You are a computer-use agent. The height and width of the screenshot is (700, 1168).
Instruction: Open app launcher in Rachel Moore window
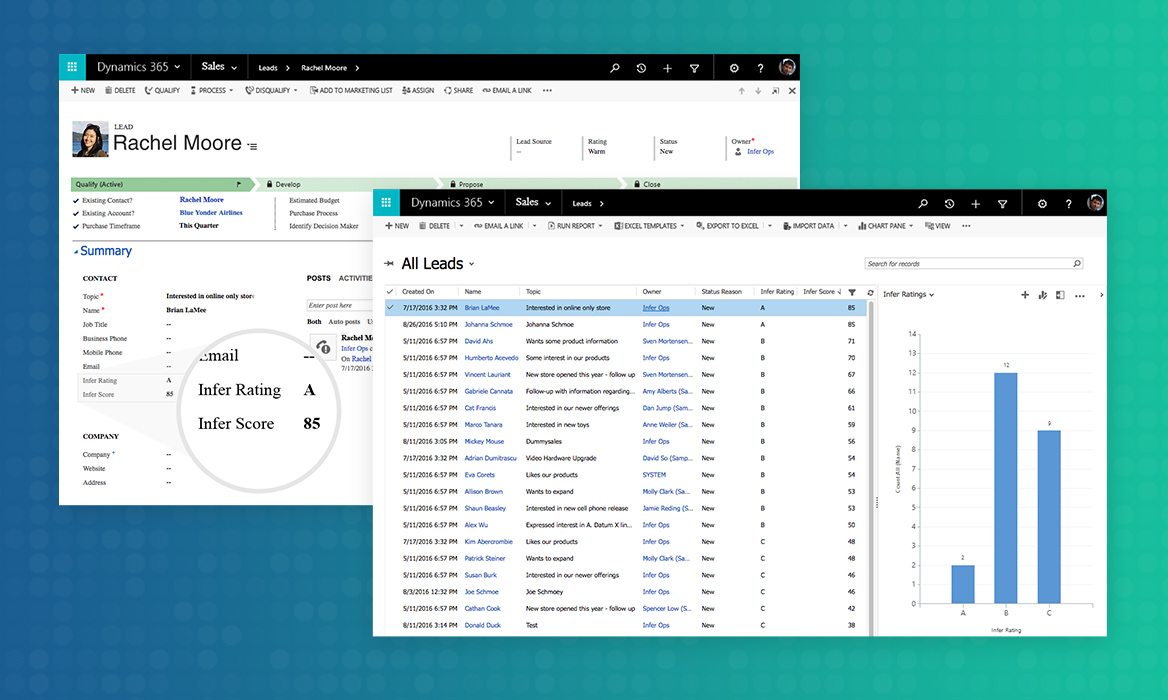72,67
